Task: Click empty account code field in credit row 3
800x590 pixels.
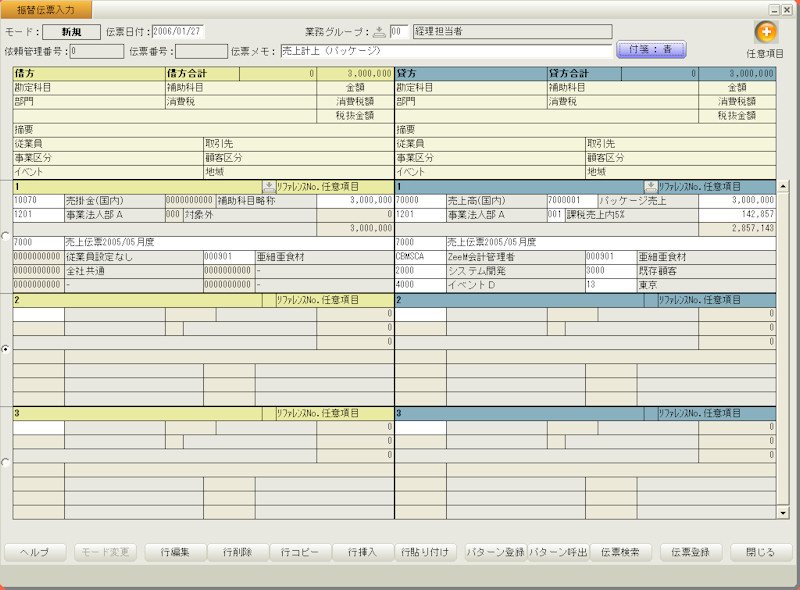Action: pyautogui.click(x=421, y=428)
